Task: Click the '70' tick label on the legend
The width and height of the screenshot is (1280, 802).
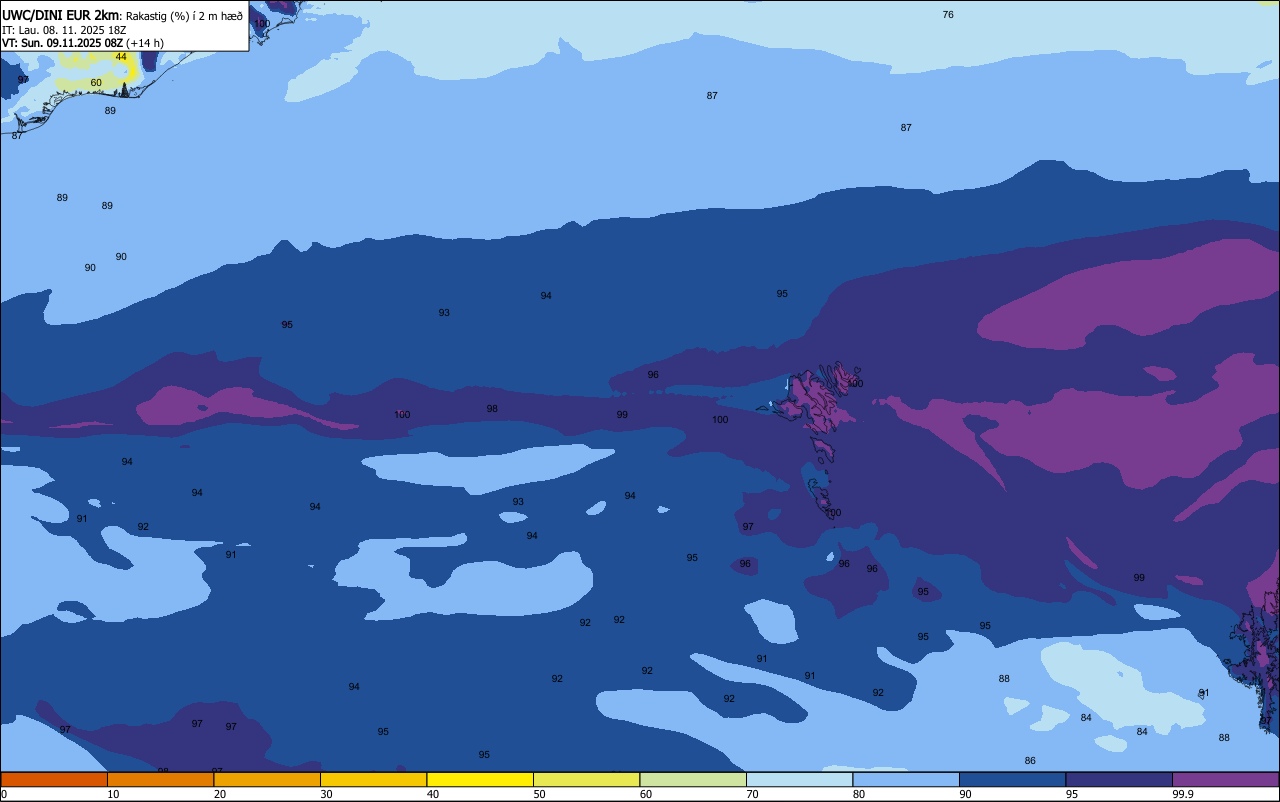Action: (x=753, y=794)
